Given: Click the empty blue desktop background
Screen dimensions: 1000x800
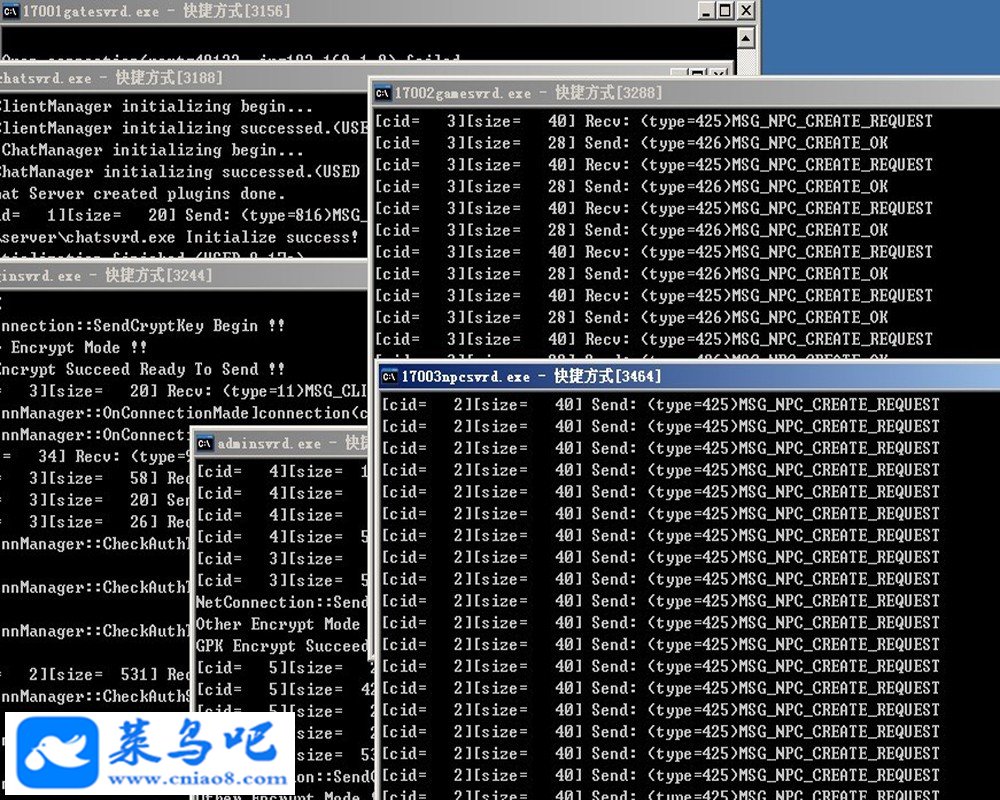Looking at the screenshot, I should point(880,37).
